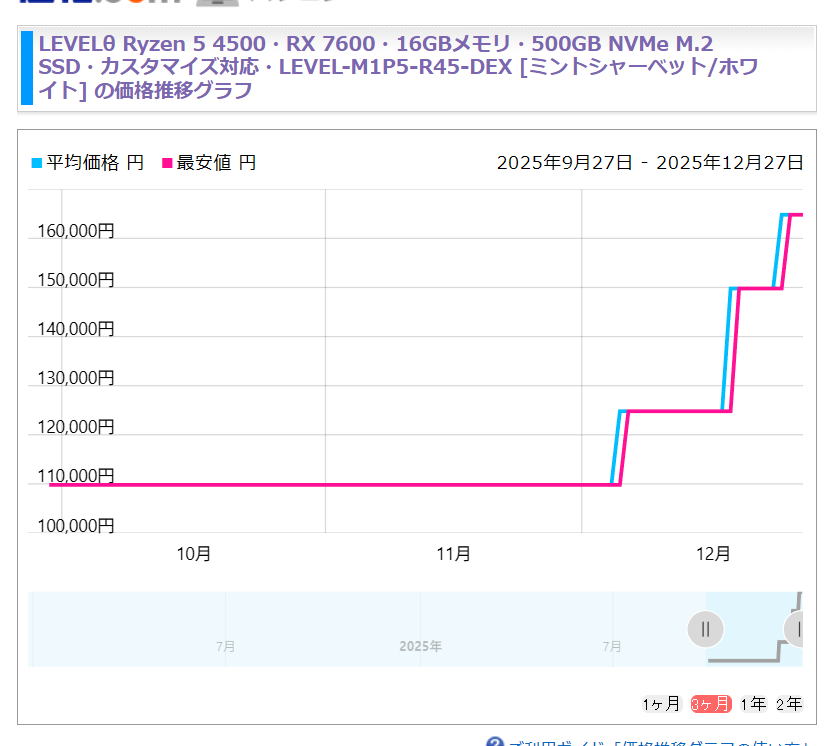Screen dimensions: 837x746
Task: Click the right range handle at navigator edge
Action: point(798,629)
